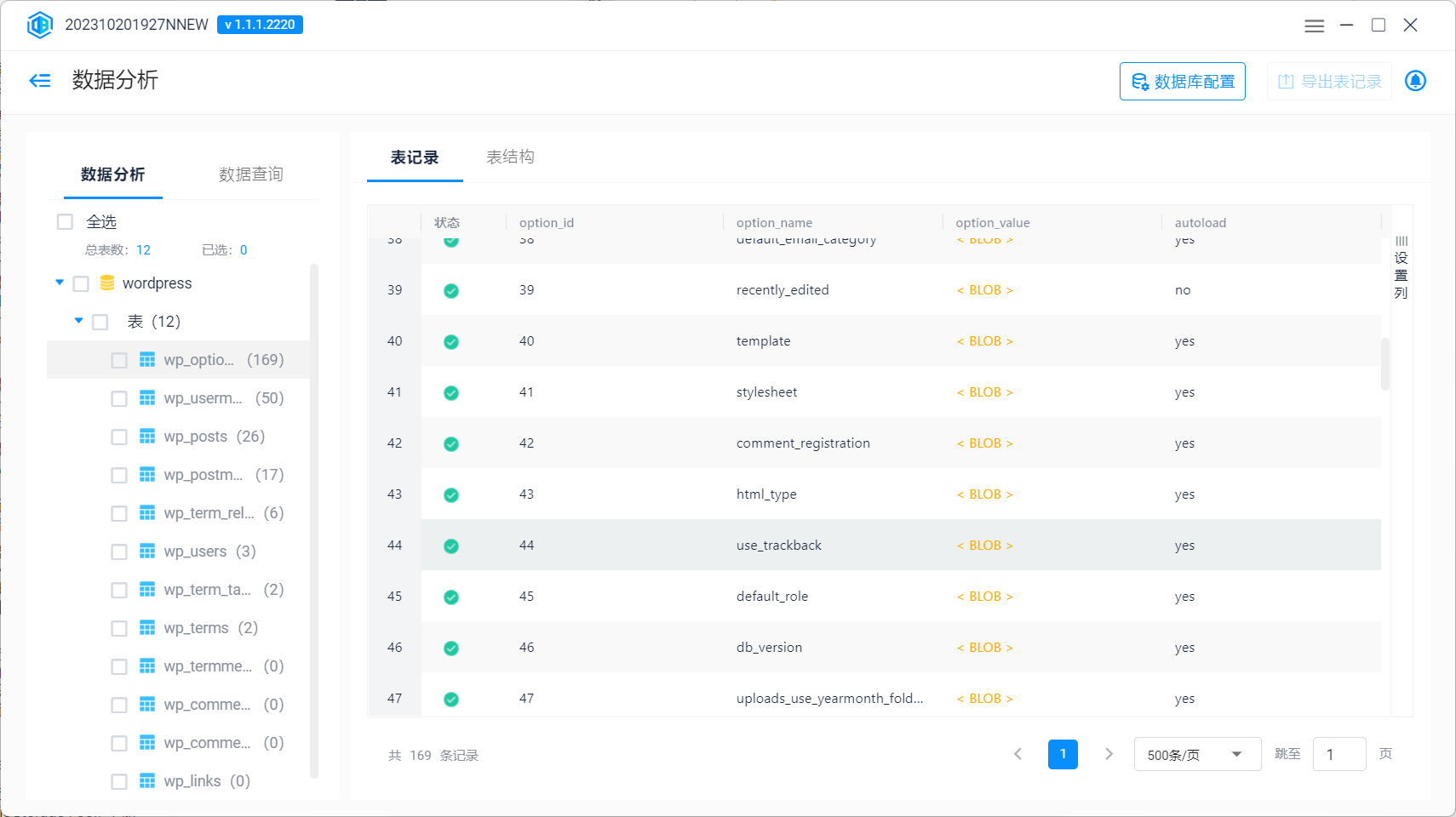Screen dimensions: 1456x817
Task: Click the 导出表记录 button
Action: (1329, 82)
